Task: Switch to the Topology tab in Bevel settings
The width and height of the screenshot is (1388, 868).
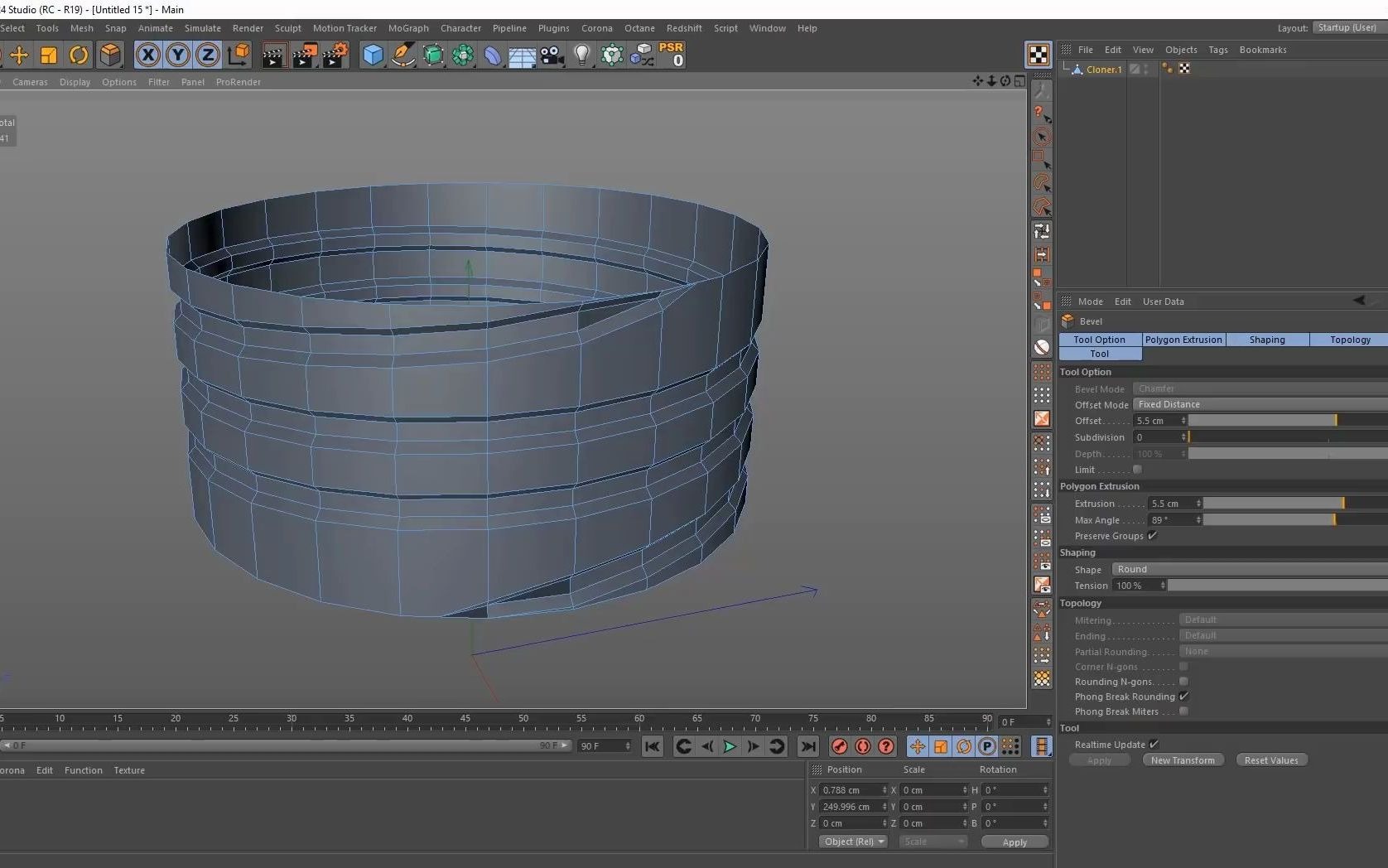Action: 1349,340
